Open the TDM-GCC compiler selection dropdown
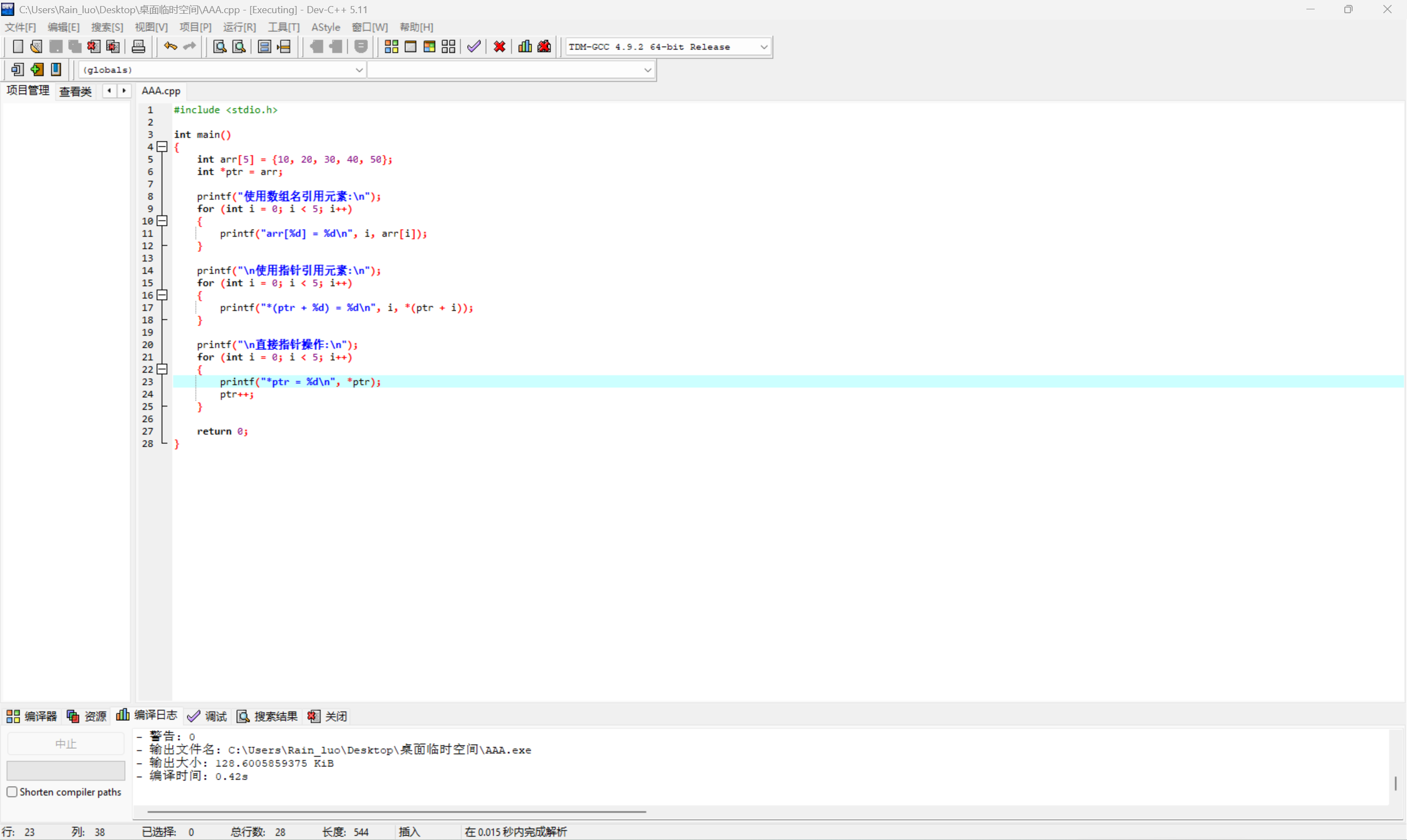The width and height of the screenshot is (1407, 840). (x=763, y=47)
